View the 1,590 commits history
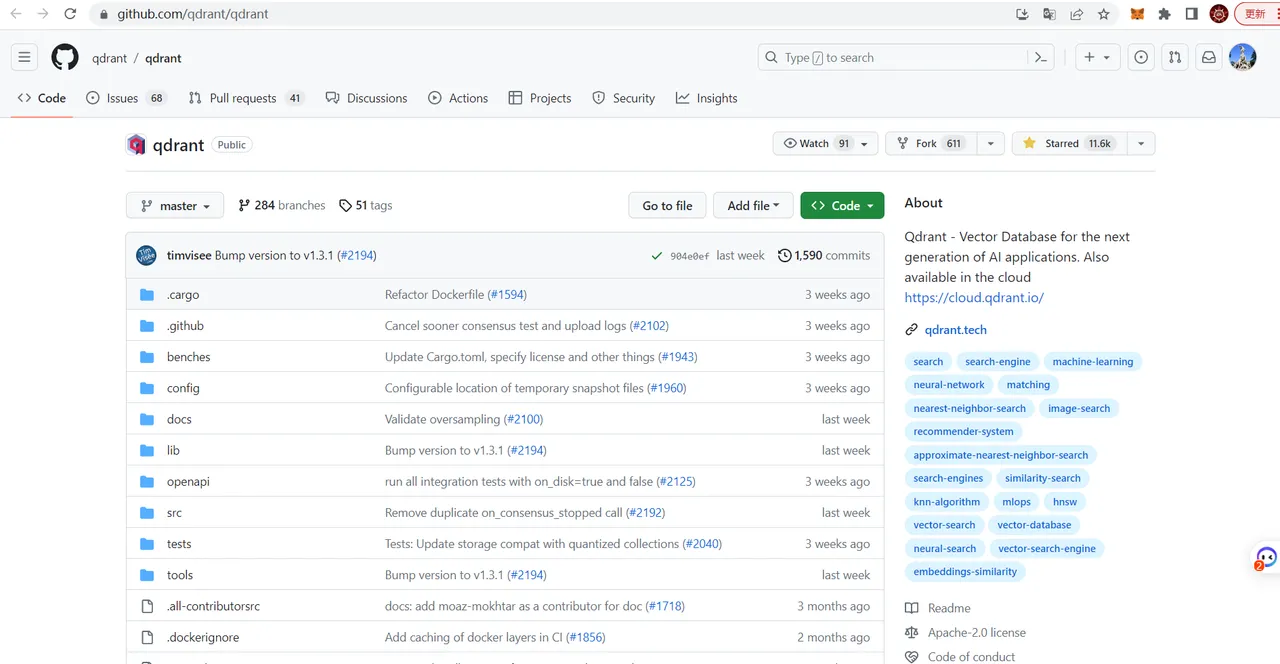Viewport: 1280px width, 664px height. [824, 256]
